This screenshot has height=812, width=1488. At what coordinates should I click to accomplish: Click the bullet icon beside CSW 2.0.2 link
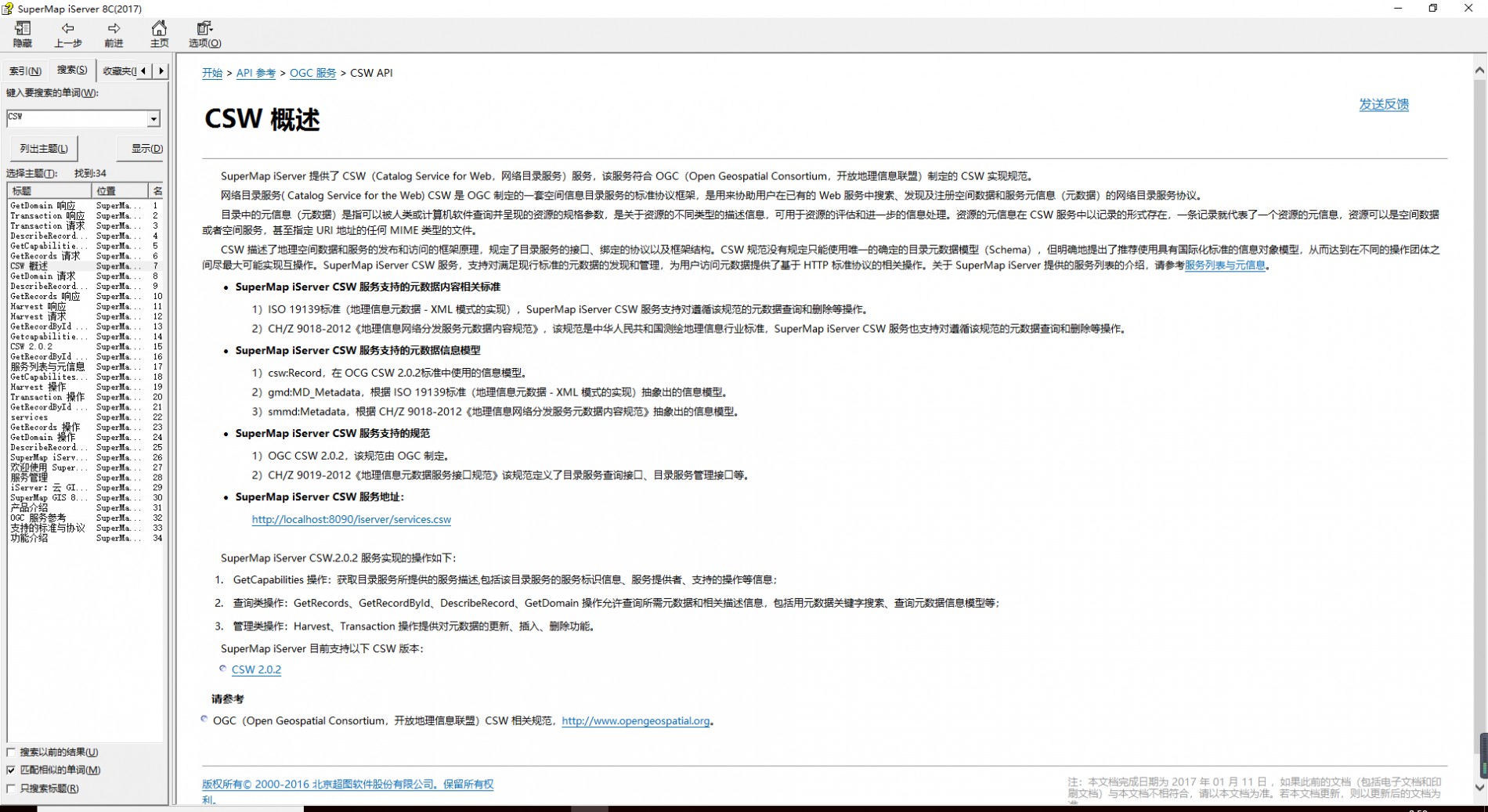(x=223, y=669)
